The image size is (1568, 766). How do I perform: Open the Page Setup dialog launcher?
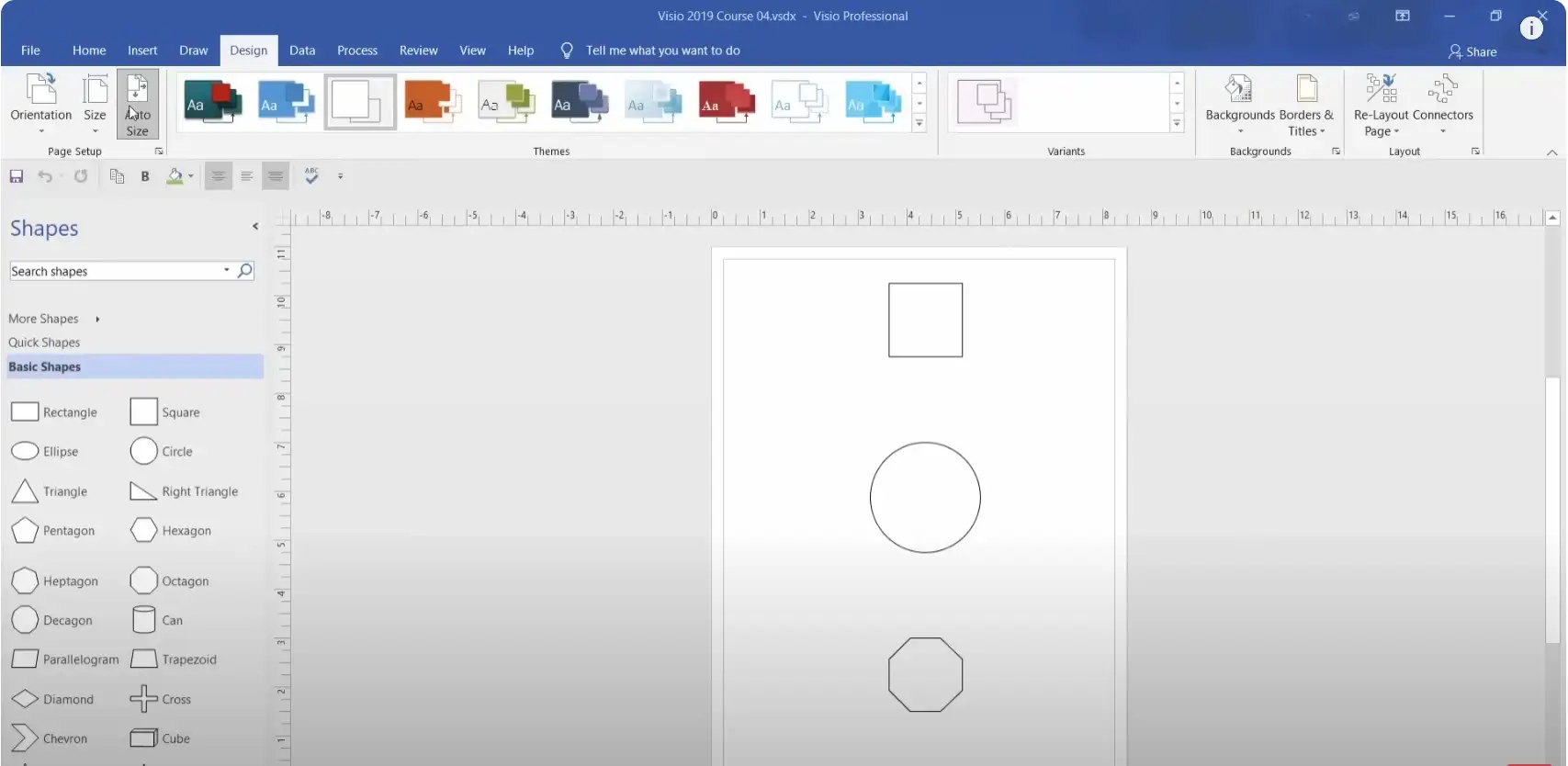159,152
